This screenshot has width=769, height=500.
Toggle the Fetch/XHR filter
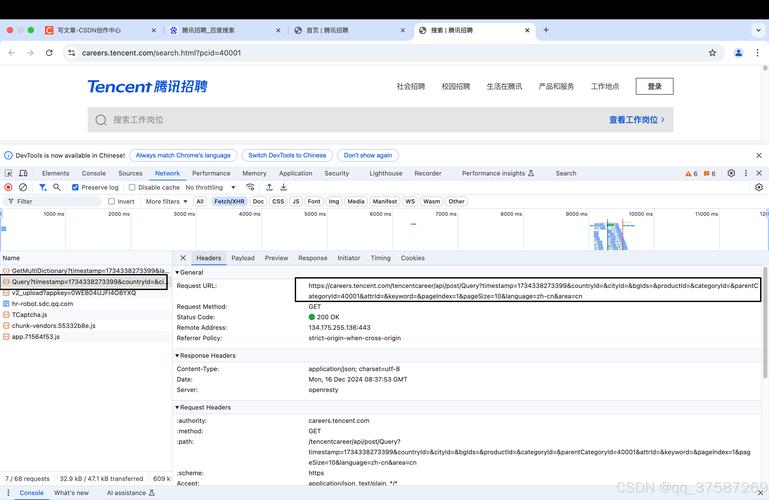[229, 201]
